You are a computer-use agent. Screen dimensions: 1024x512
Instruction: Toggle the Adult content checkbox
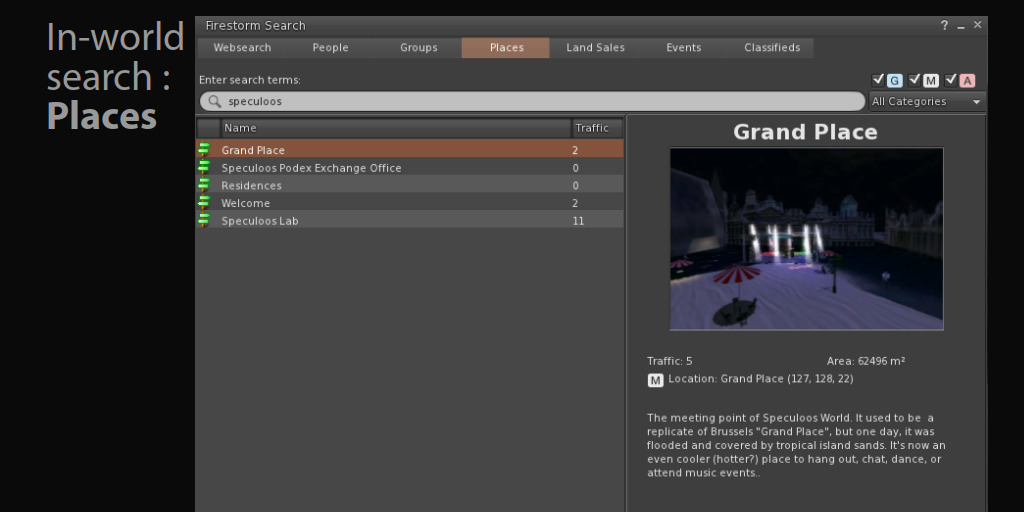[952, 80]
